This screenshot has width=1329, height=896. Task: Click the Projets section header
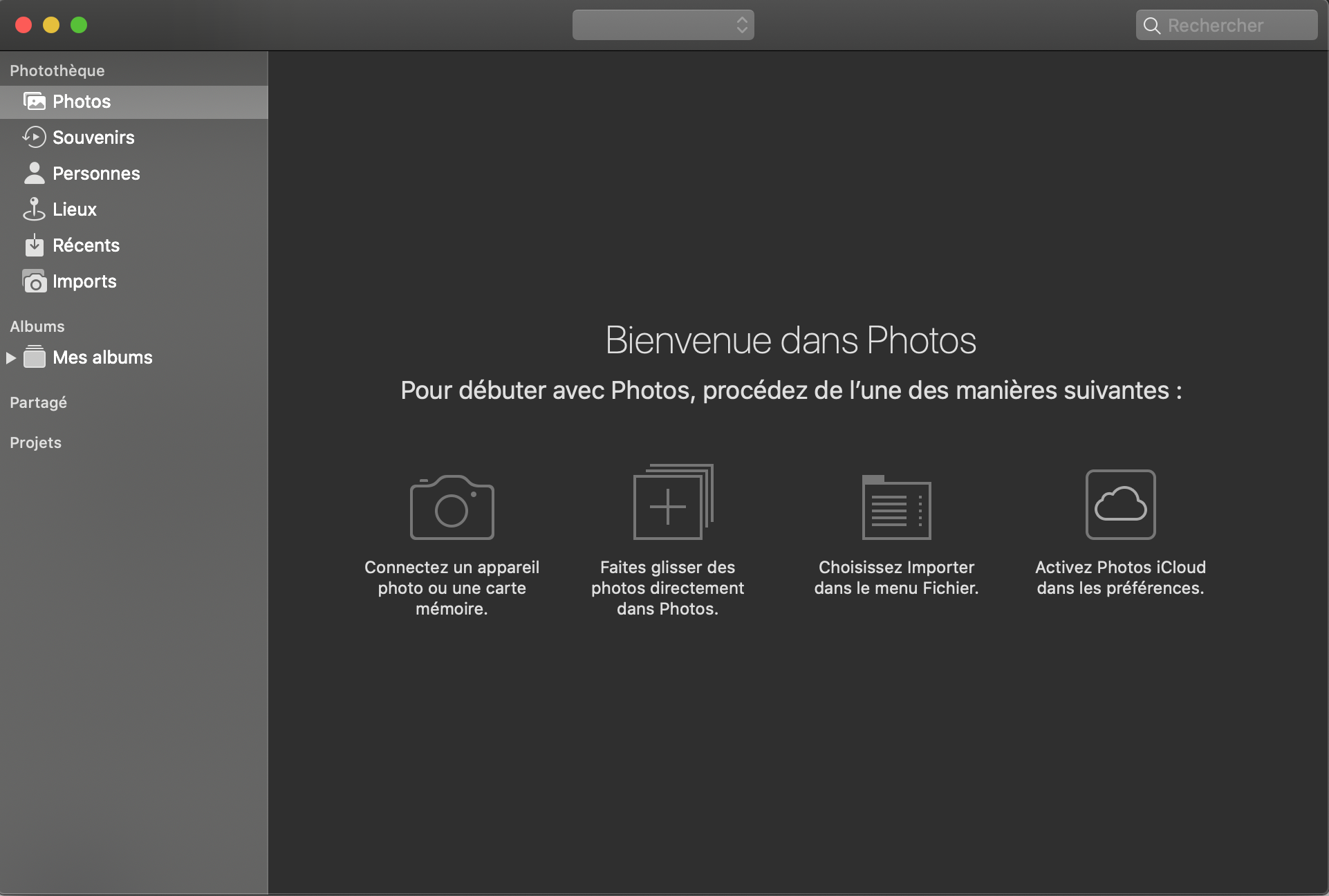click(x=35, y=442)
